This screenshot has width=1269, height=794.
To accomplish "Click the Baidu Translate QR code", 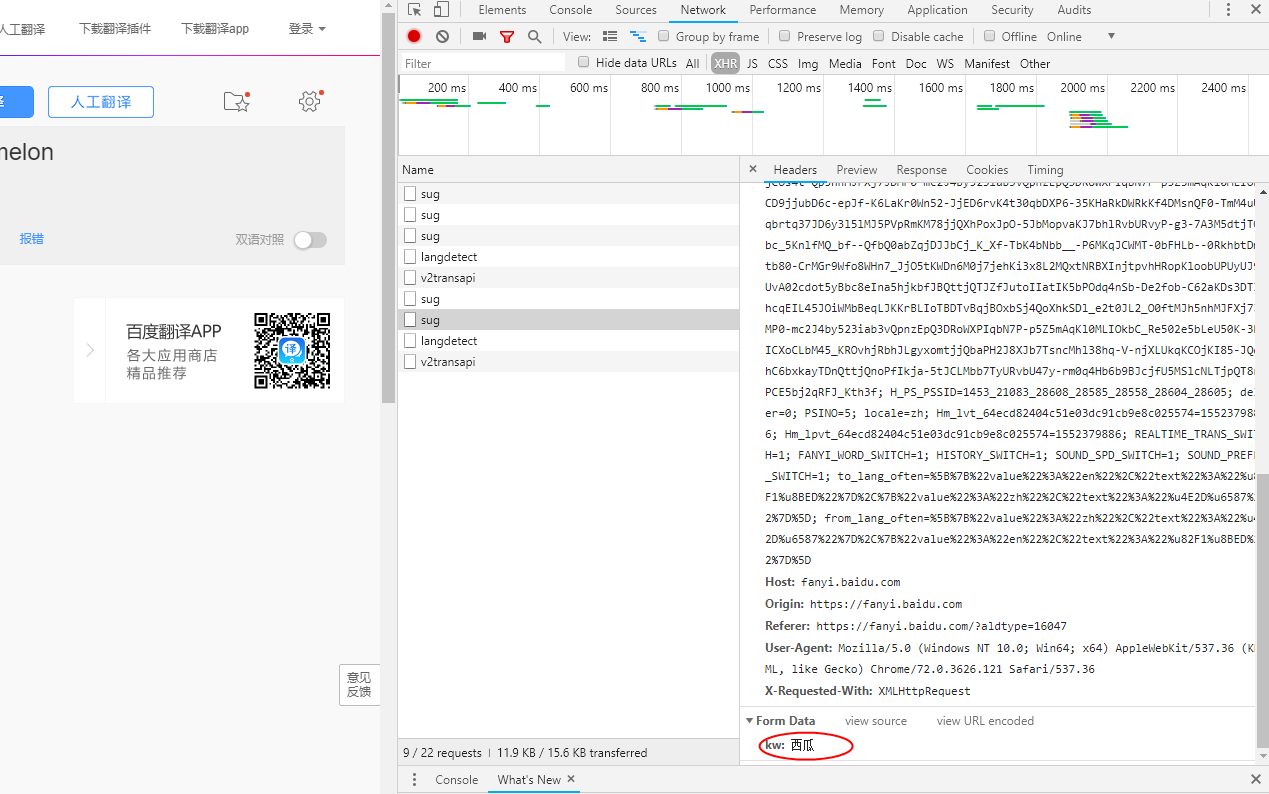I will pos(292,350).
